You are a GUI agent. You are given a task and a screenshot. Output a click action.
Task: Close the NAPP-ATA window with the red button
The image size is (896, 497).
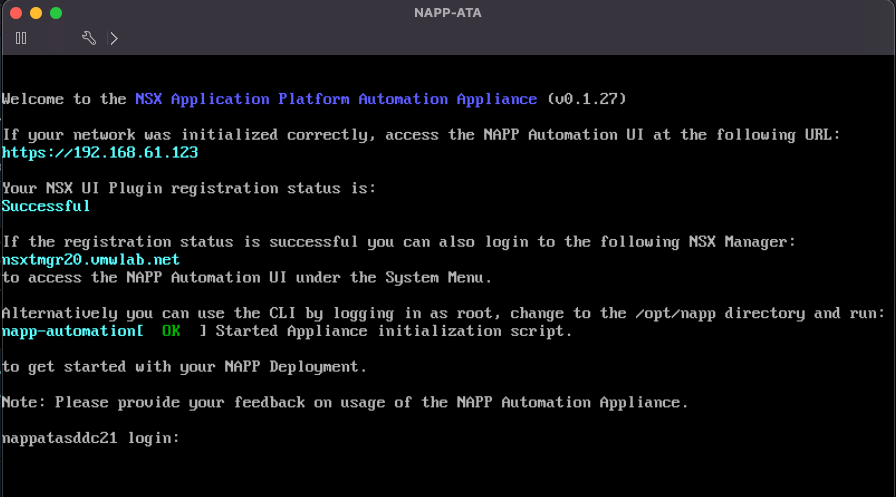click(x=16, y=13)
